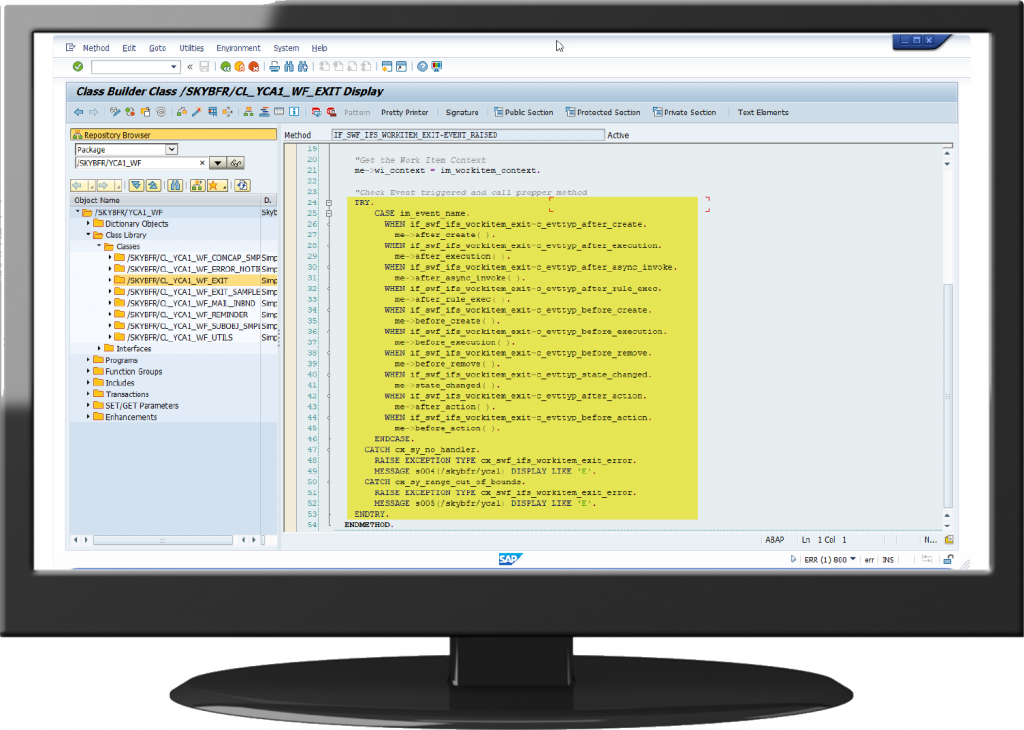Click the Display Object List hierarchy icon

[248, 112]
